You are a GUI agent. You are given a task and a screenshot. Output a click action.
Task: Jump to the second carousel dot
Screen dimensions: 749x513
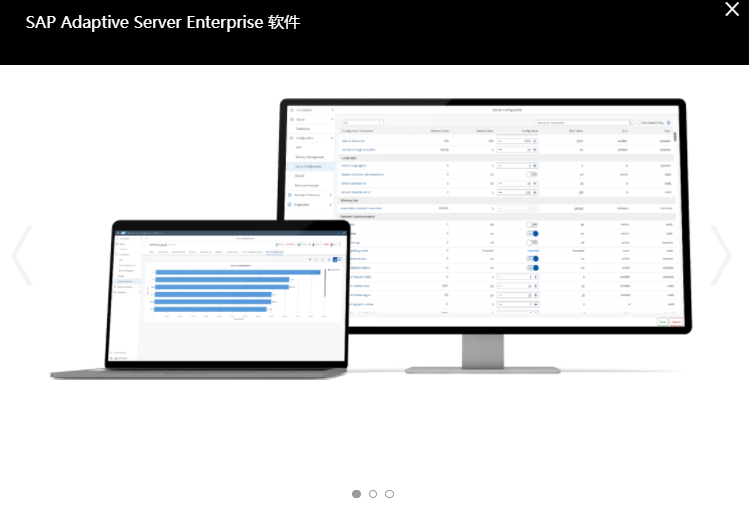point(373,494)
